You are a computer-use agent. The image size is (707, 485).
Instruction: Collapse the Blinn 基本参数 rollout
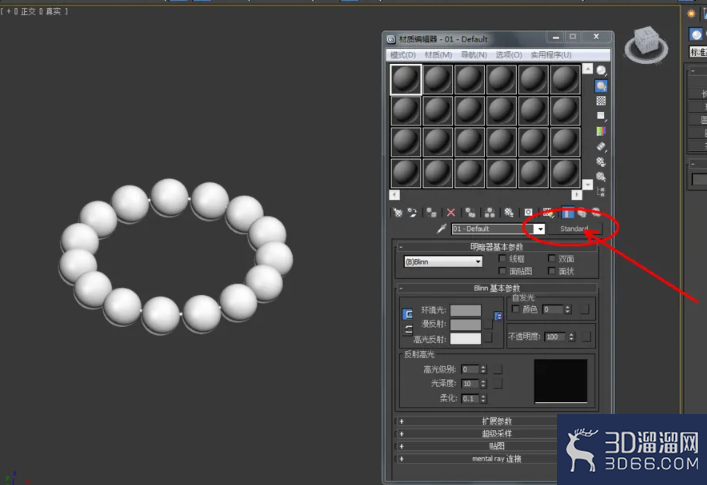tap(496, 288)
